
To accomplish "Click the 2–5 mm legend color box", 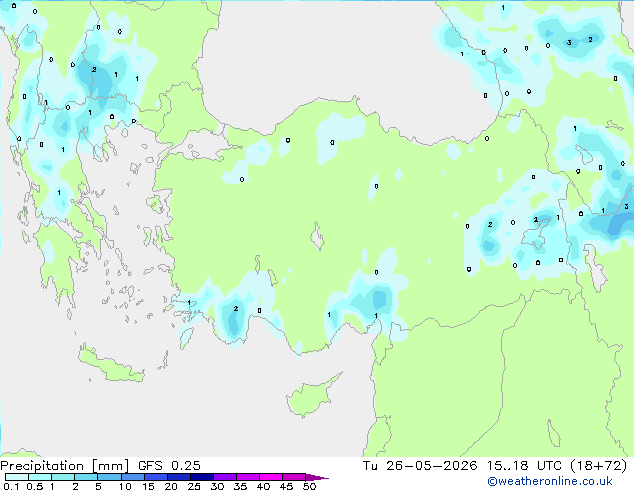I will click(86, 477).
